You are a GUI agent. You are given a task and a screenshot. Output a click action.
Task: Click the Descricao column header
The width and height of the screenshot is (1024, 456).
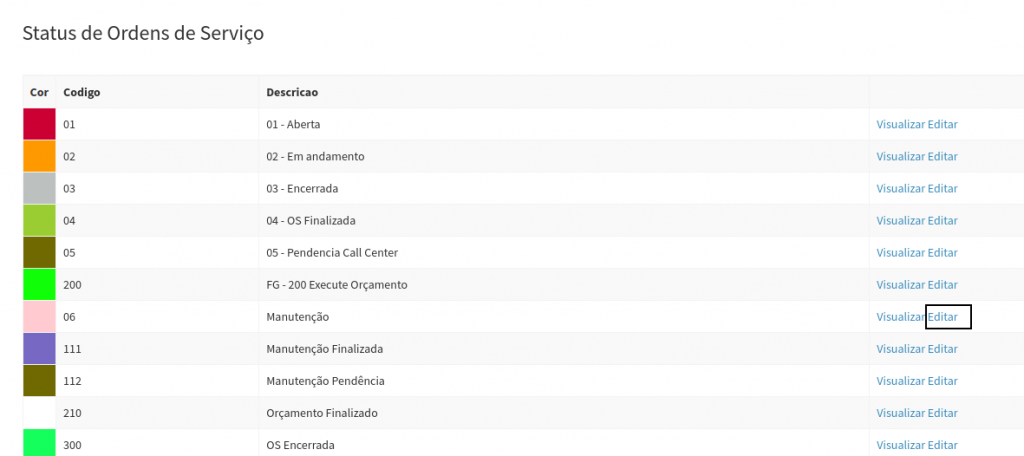coord(292,93)
